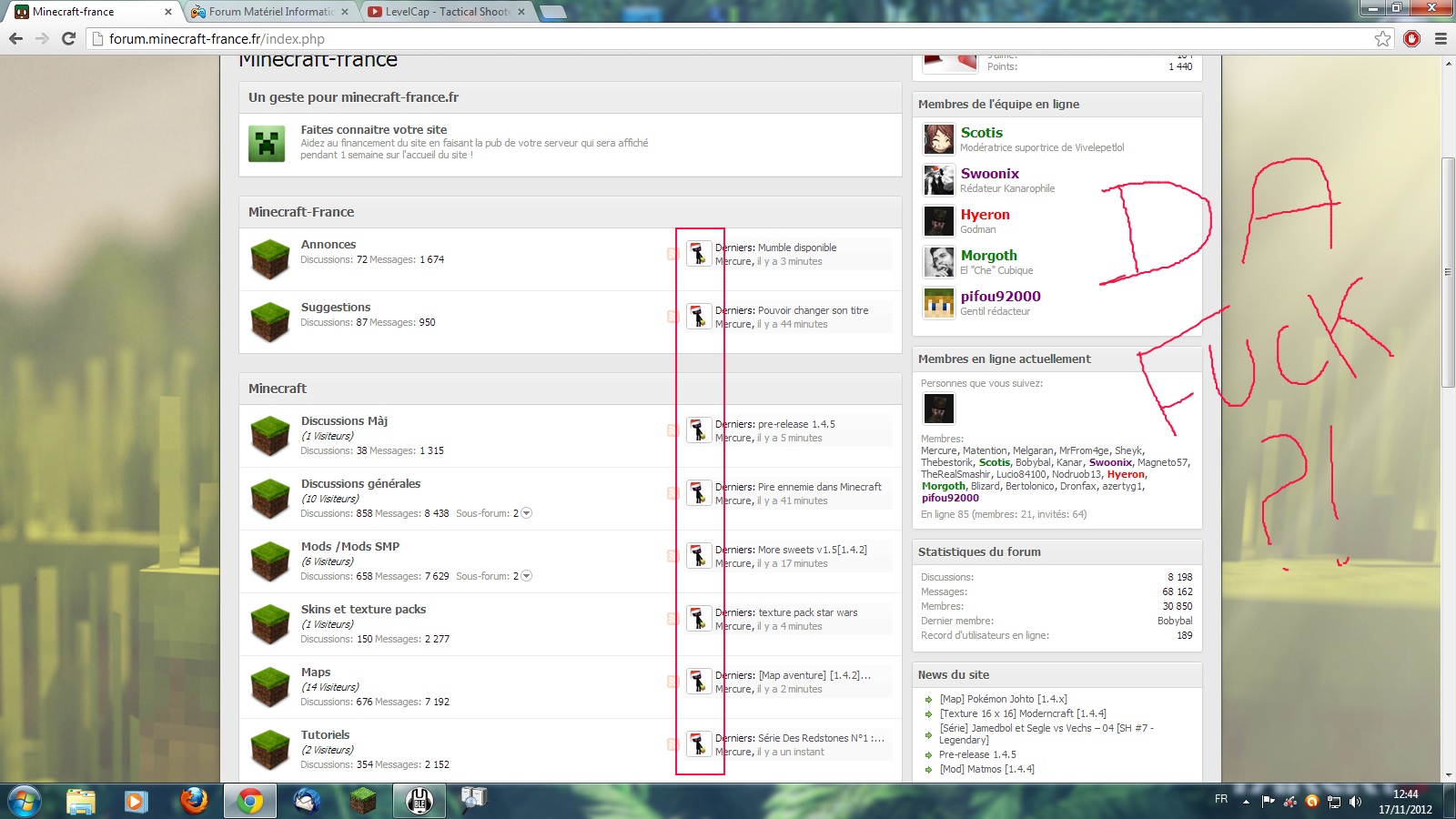Open Thunderbird from the taskbar
The image size is (1456, 819).
307,801
